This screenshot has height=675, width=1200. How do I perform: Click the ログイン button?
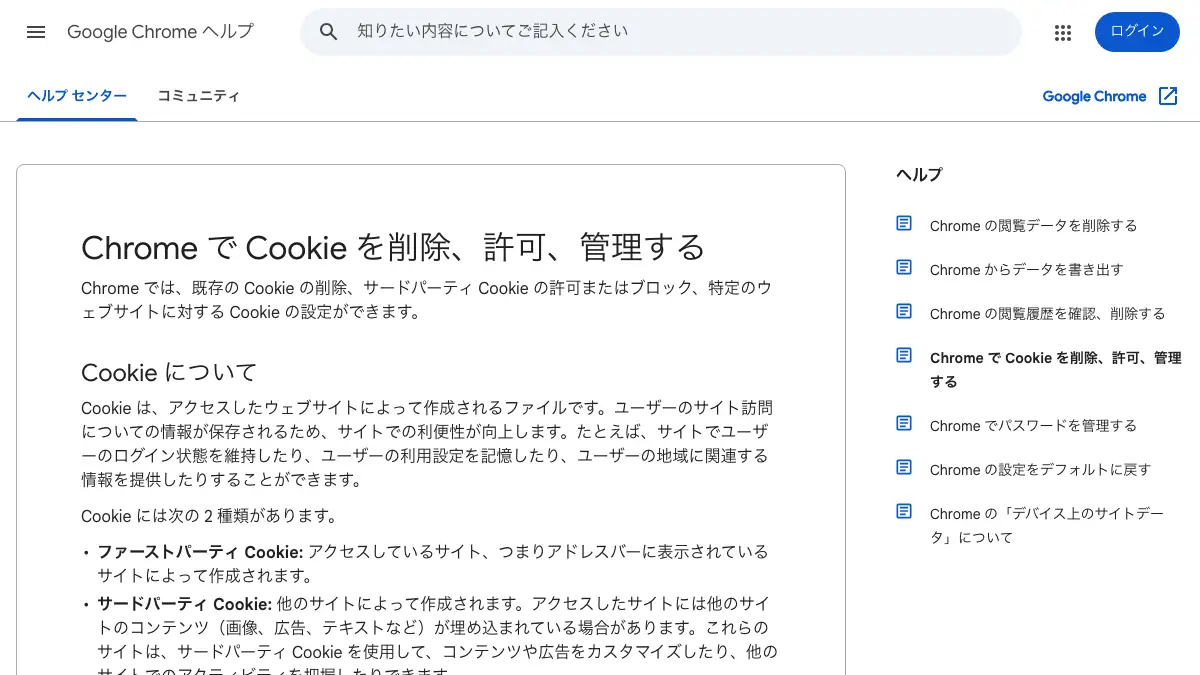coord(1137,32)
